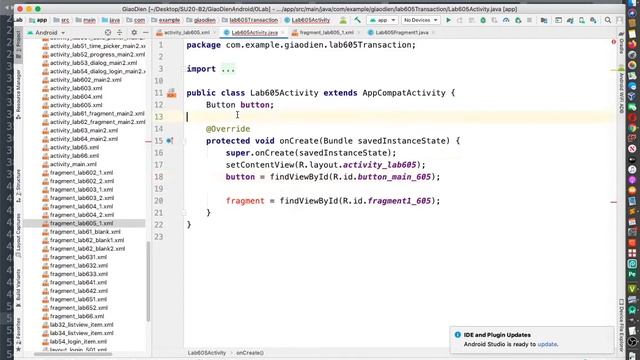Image resolution: width=640 pixels, height=360 pixels.
Task: Click the Debug app bug icon
Action: click(x=483, y=20)
